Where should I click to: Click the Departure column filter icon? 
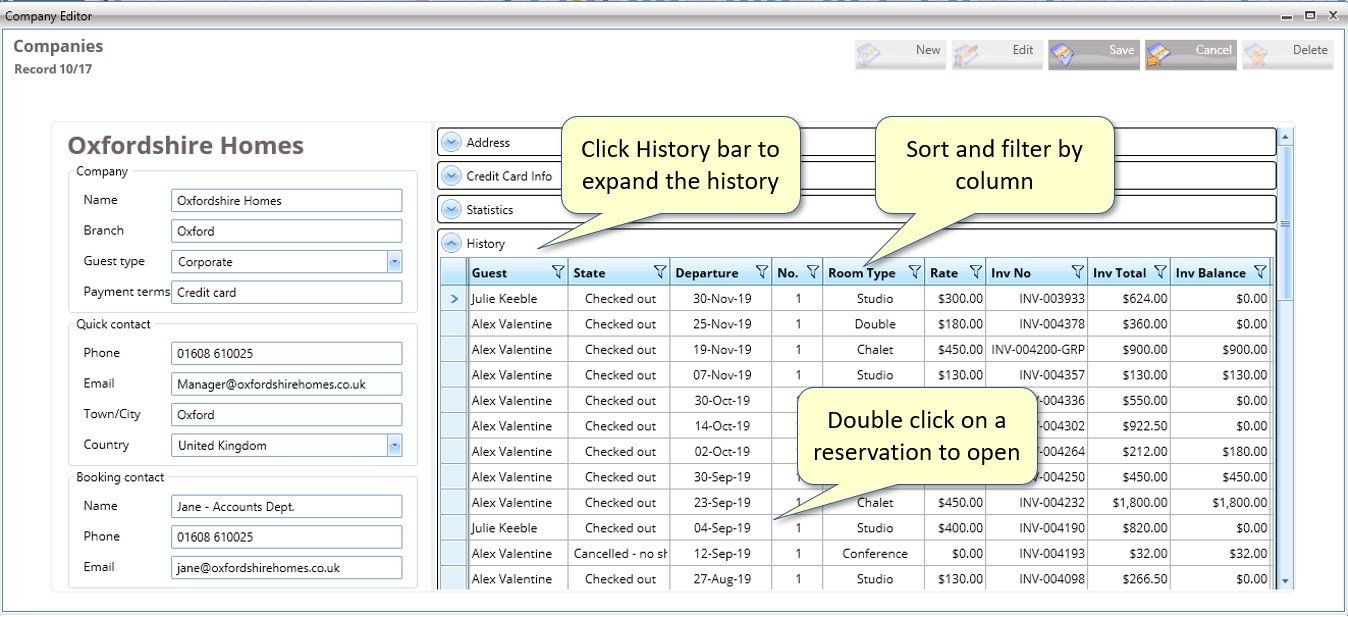762,272
